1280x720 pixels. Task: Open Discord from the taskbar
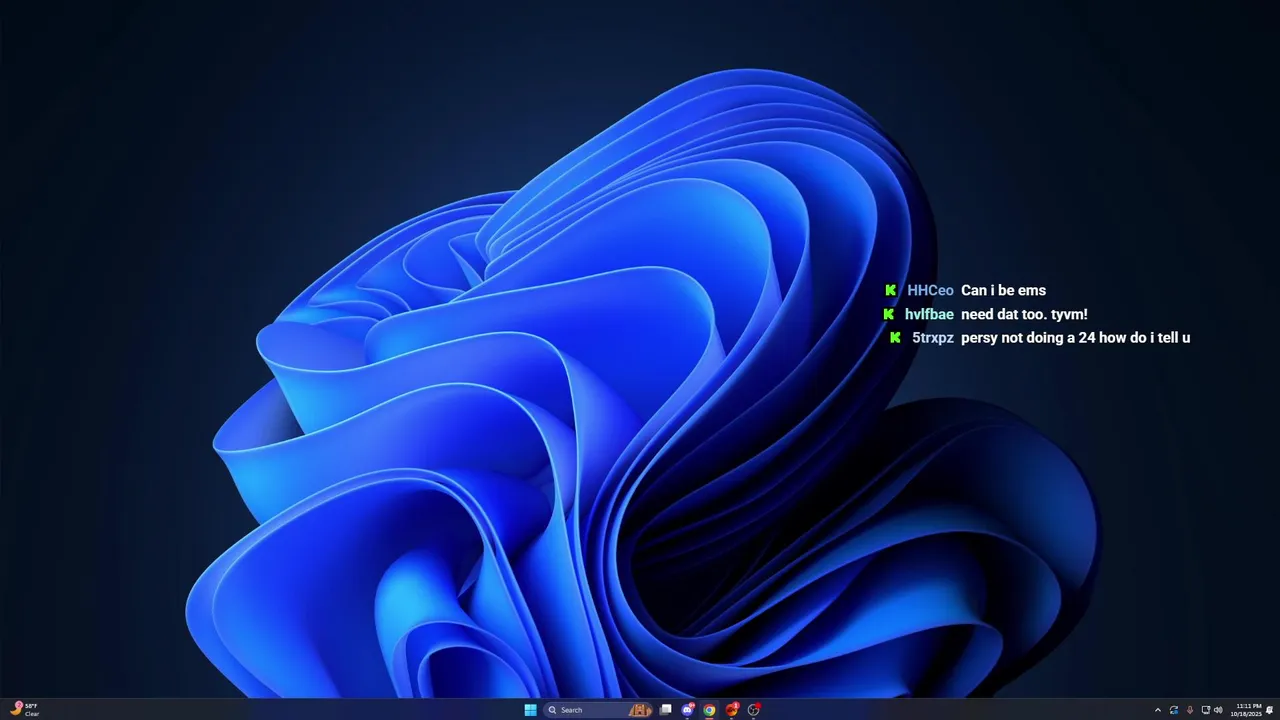coord(688,710)
